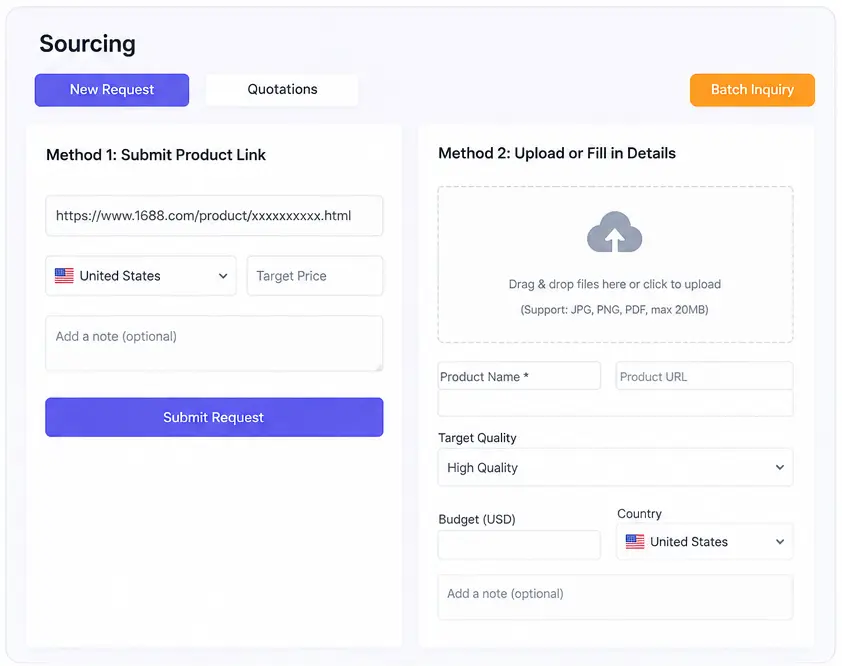Click the Submit Request button

(214, 417)
